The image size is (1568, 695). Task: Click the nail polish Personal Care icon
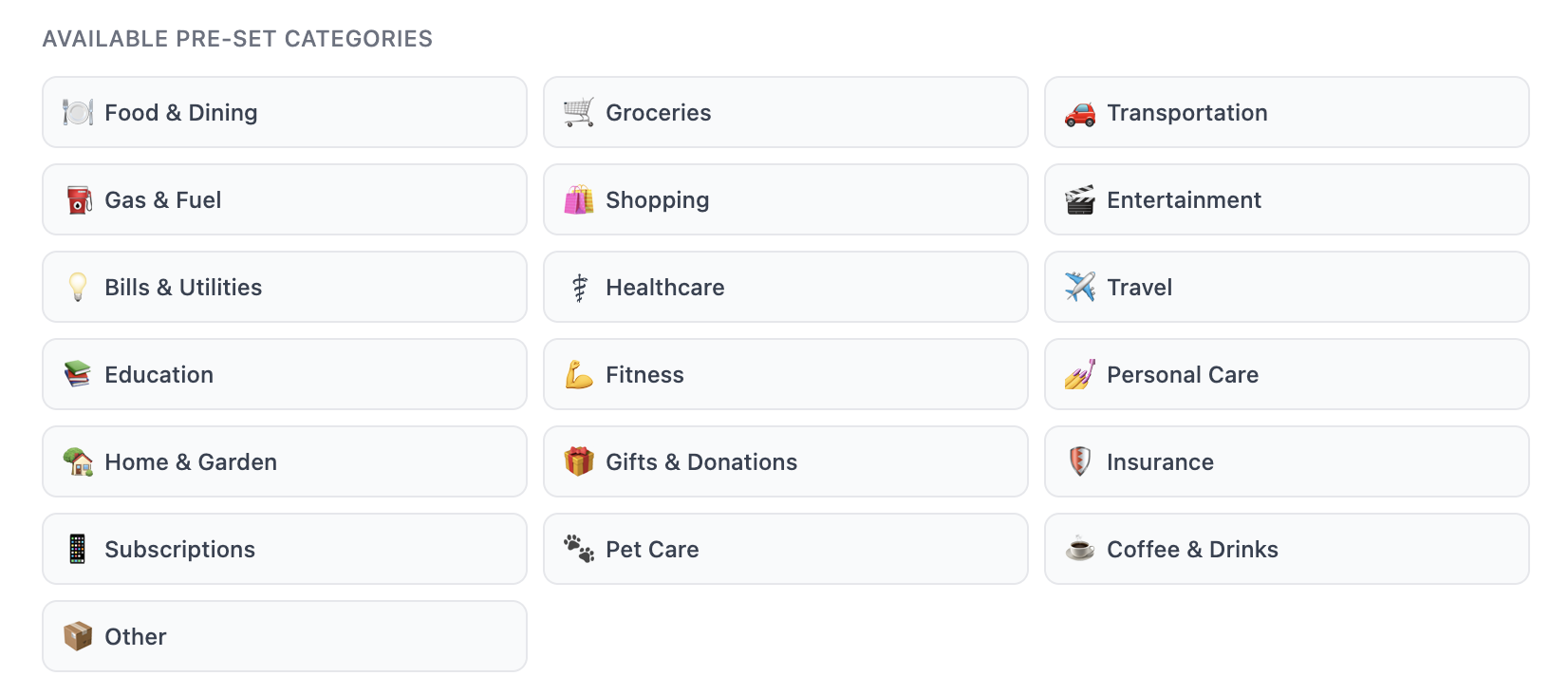point(1079,374)
